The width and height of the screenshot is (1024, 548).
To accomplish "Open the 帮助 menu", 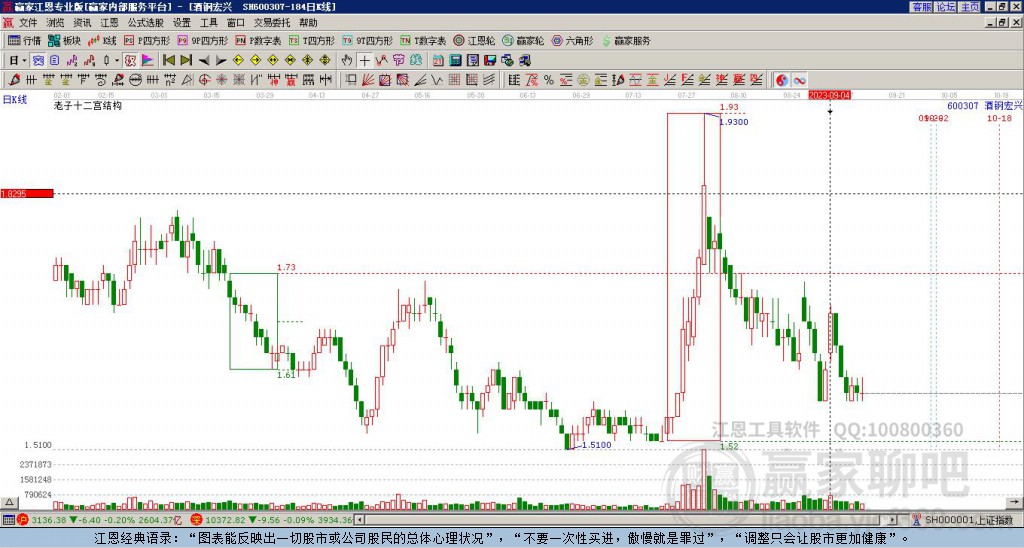I will (308, 23).
